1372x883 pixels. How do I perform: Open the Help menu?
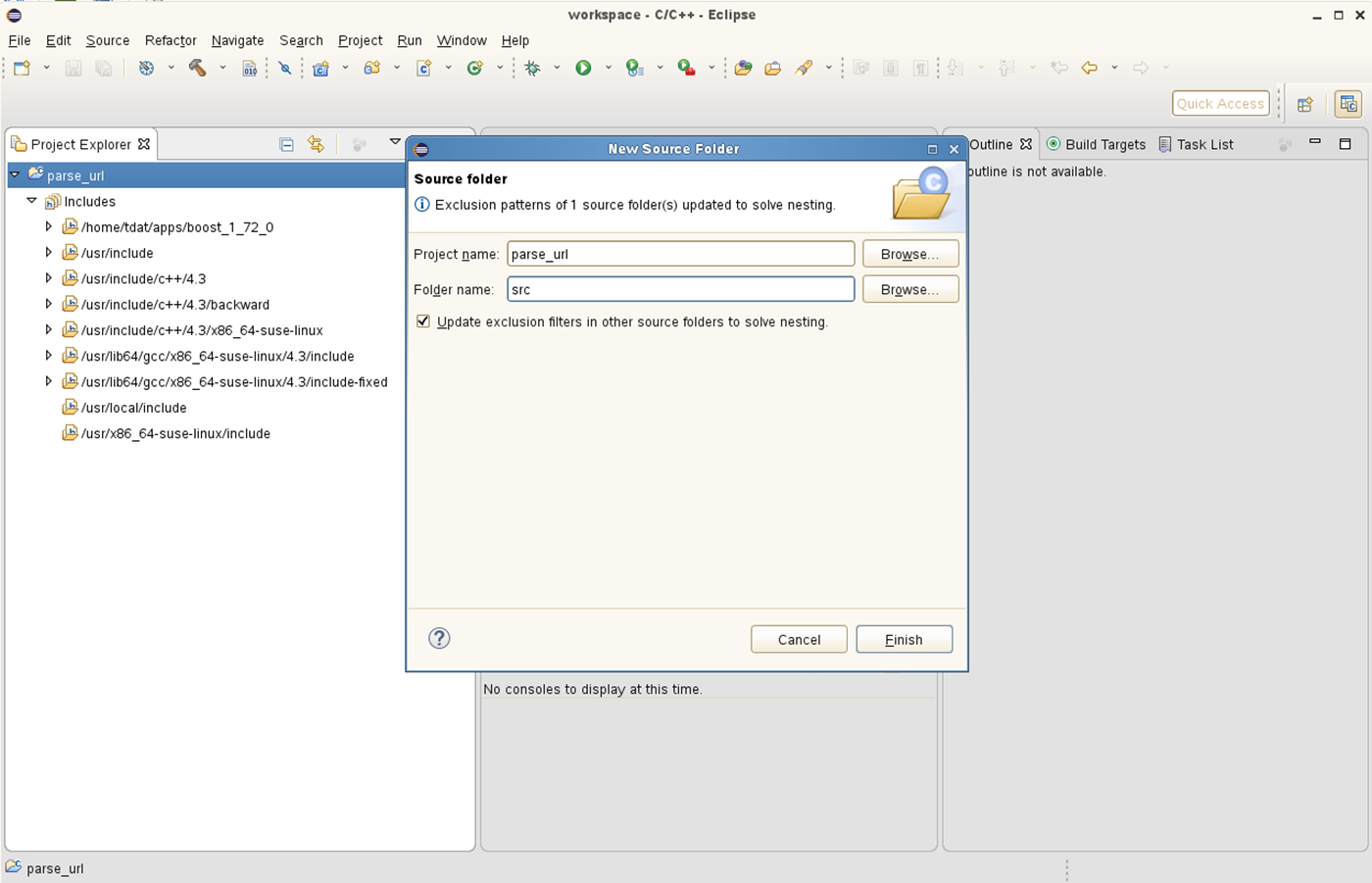coord(515,40)
